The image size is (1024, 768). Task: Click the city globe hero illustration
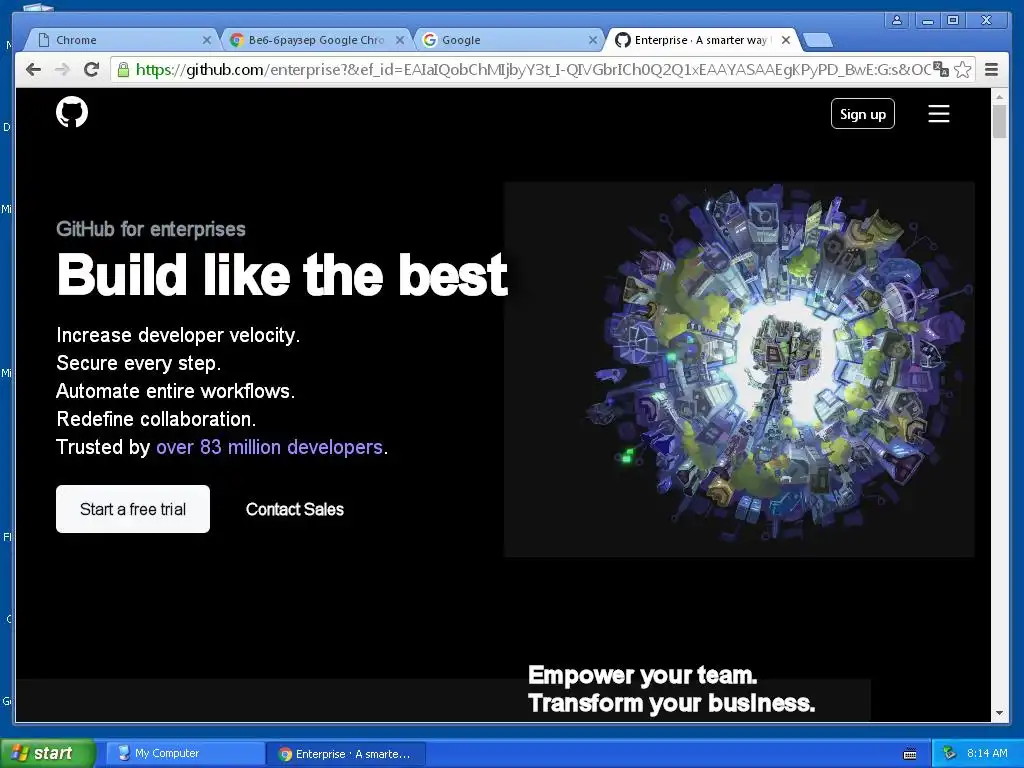click(x=739, y=369)
